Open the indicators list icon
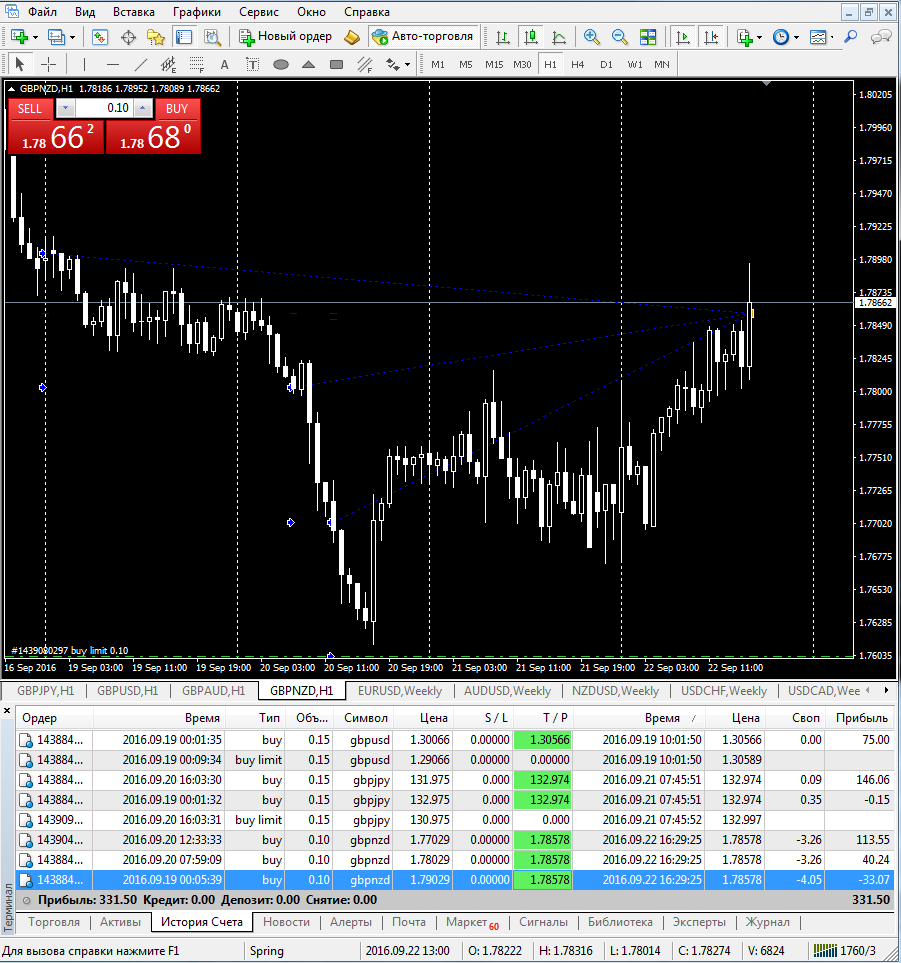The width and height of the screenshot is (901, 963). point(744,37)
